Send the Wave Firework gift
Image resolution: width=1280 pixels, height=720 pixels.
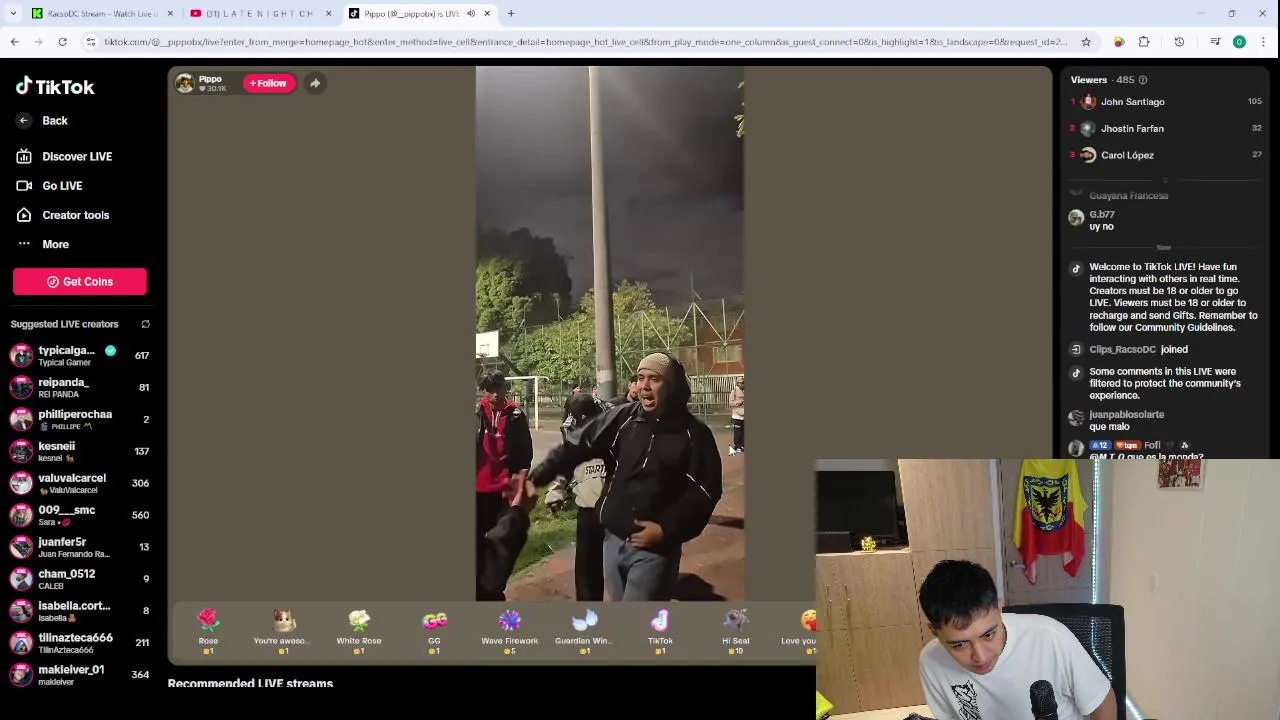pos(509,632)
